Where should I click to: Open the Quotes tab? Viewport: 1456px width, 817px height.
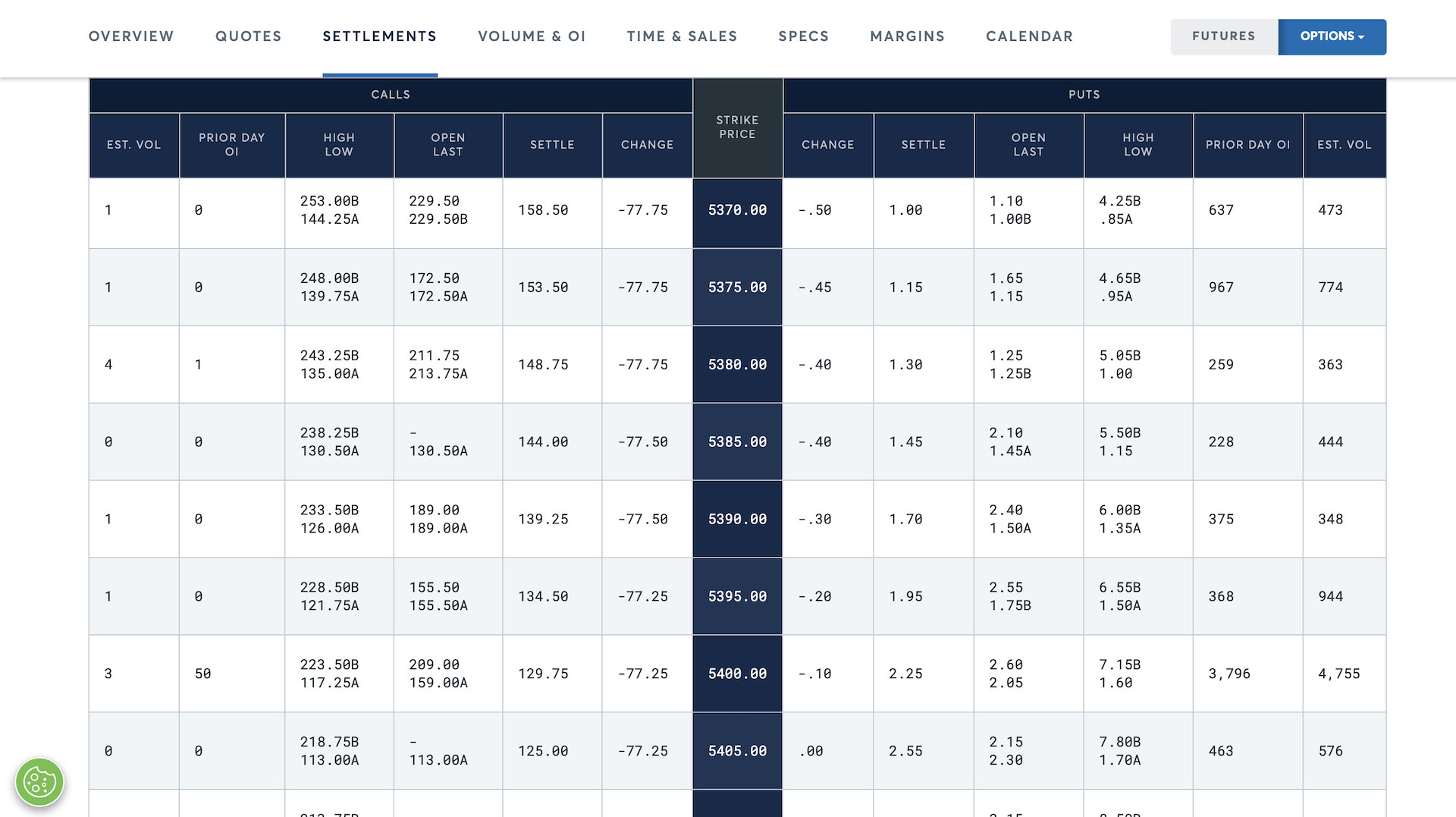point(248,36)
